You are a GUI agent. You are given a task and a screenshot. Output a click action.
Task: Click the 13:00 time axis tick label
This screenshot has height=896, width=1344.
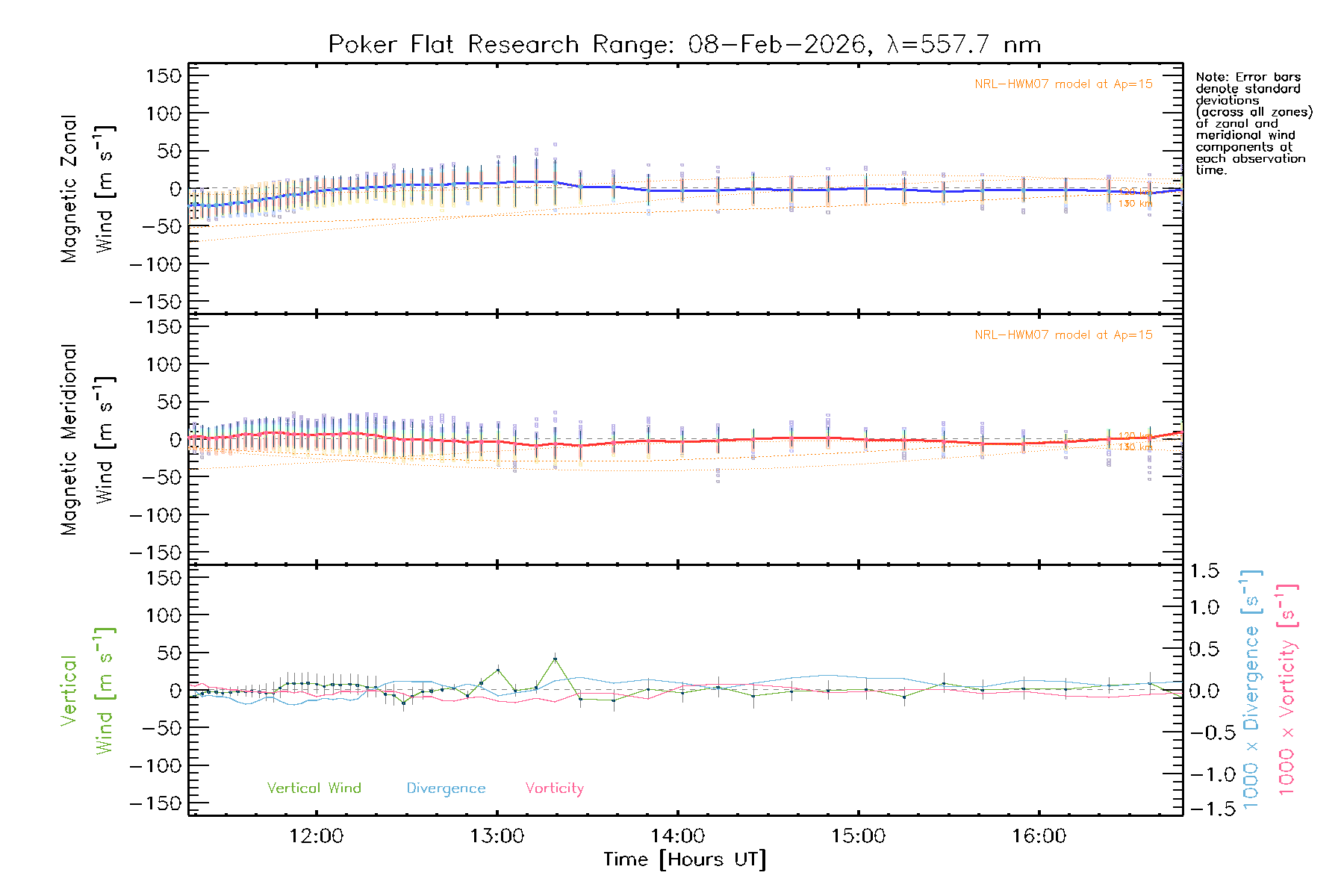[x=497, y=836]
